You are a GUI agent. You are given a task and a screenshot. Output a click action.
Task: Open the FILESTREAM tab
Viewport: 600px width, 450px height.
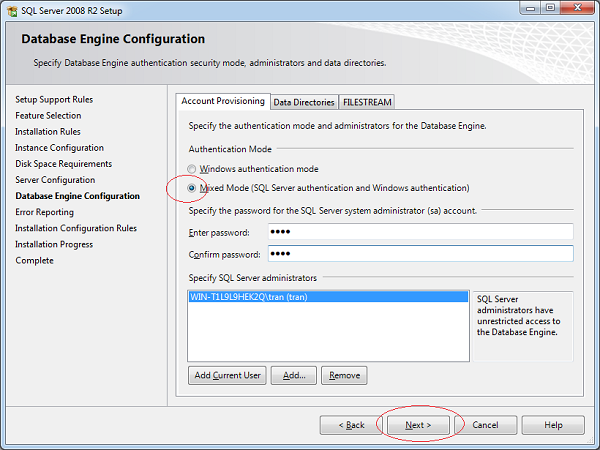367,102
